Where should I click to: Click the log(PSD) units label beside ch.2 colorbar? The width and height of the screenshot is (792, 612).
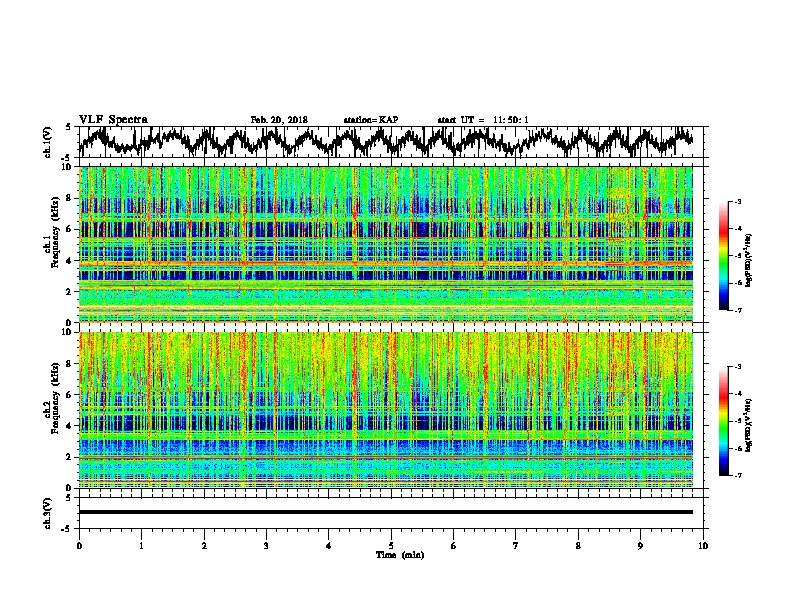click(x=748, y=425)
